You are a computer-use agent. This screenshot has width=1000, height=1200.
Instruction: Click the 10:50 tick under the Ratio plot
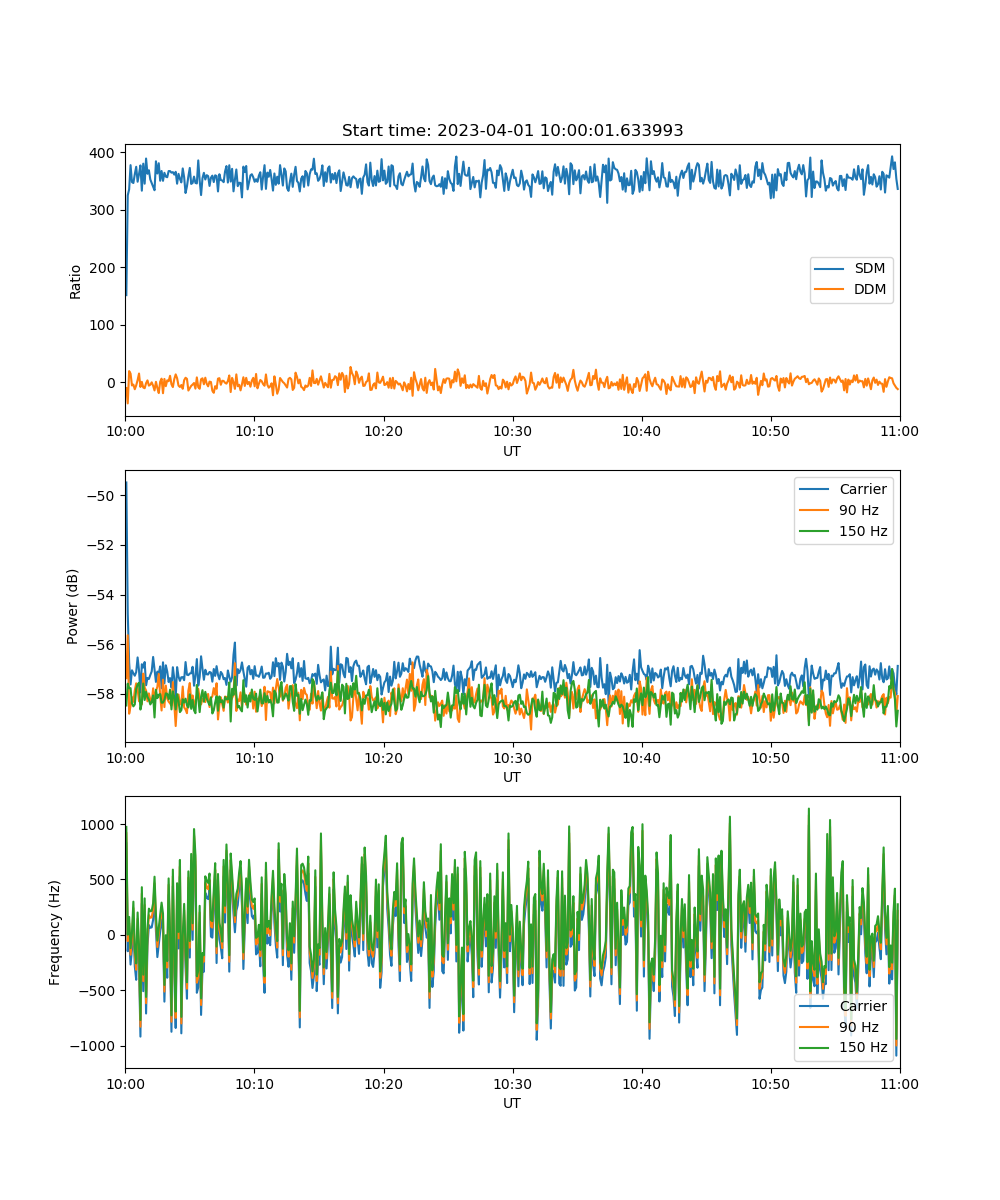point(771,431)
